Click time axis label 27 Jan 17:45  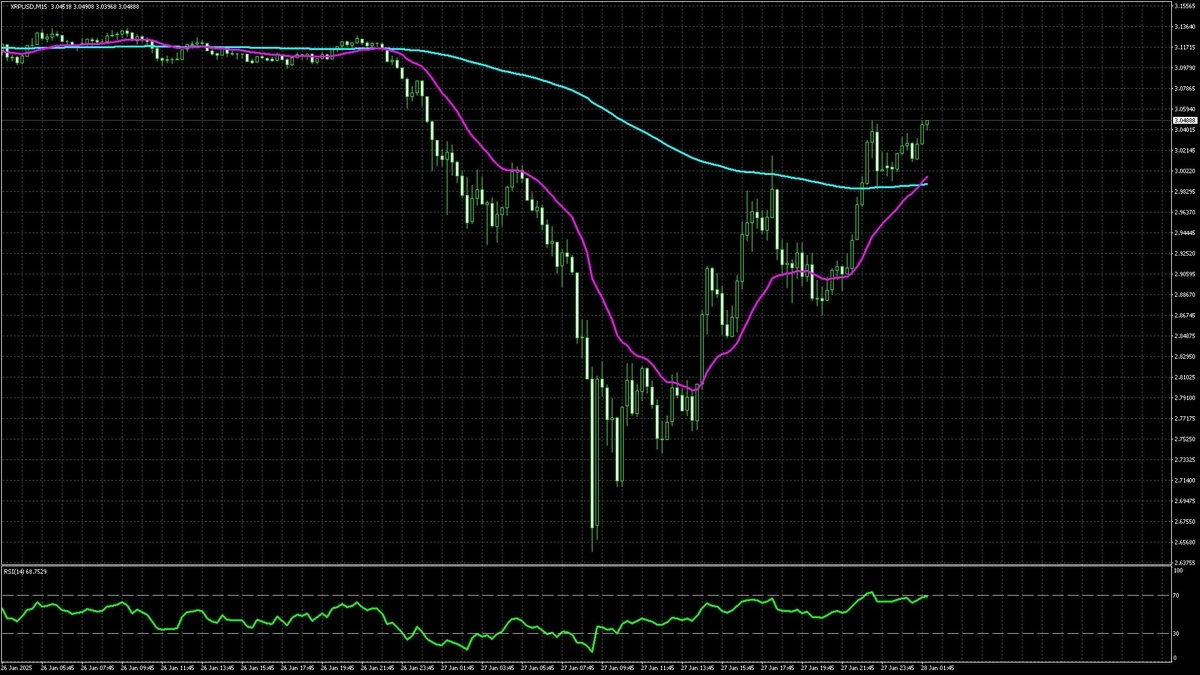(778, 668)
